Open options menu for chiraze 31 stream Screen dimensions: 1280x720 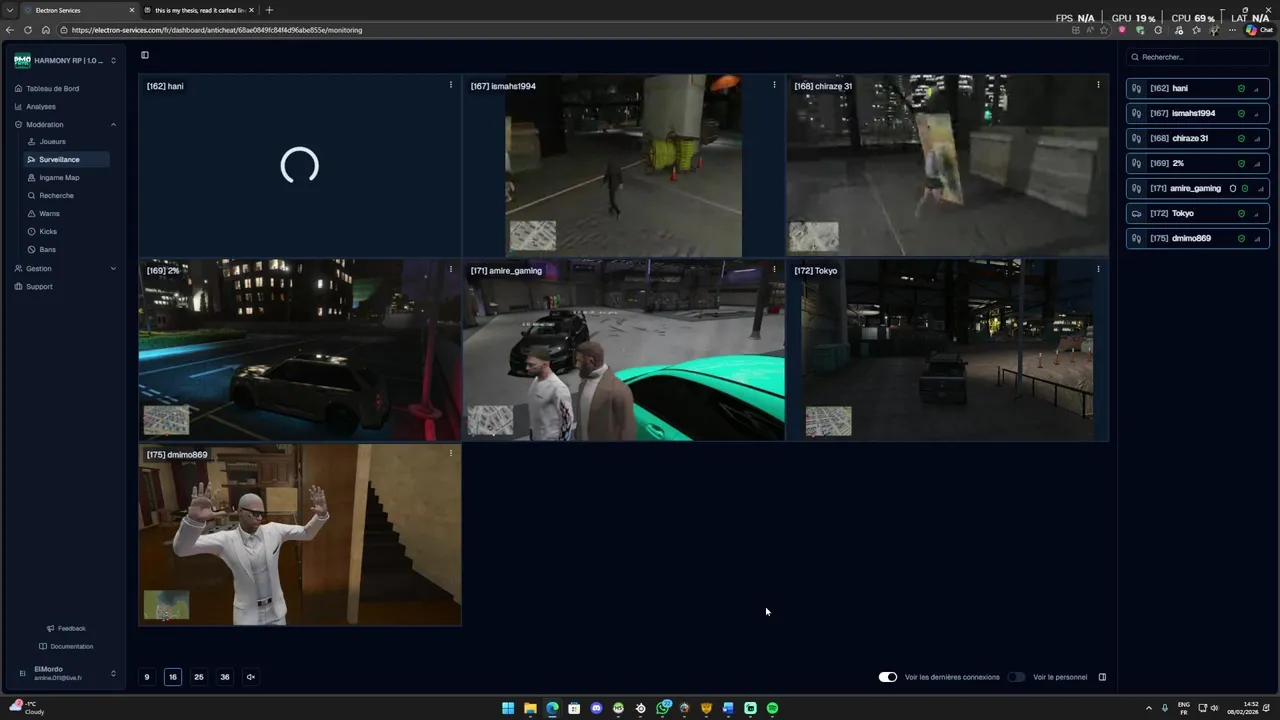(1098, 85)
